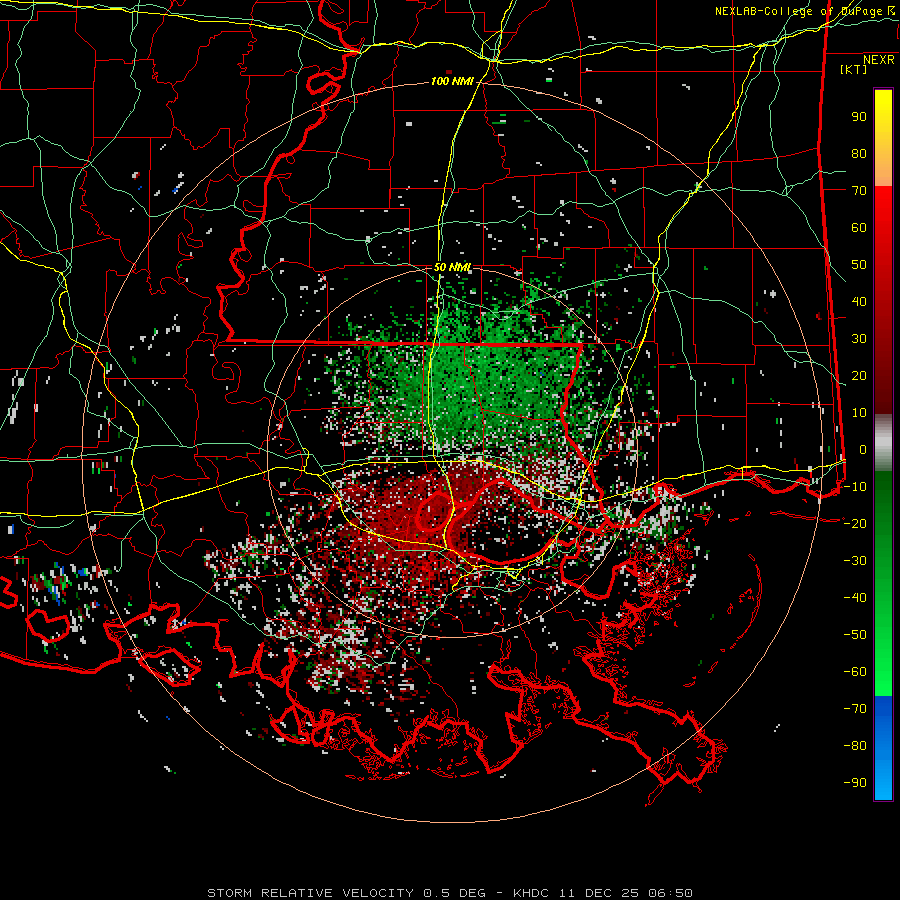Image resolution: width=900 pixels, height=900 pixels.
Task: Click the 40 value on the velocity scale
Action: tap(859, 302)
